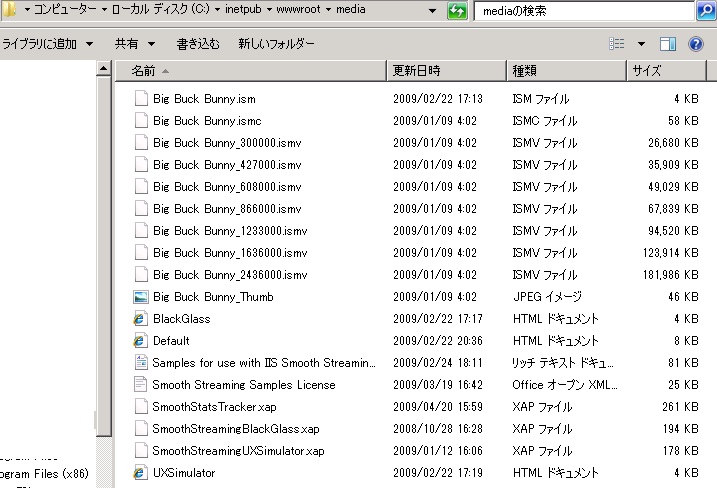Select the BlackGlass HTML file icon
This screenshot has width=717, height=488.
(140, 319)
